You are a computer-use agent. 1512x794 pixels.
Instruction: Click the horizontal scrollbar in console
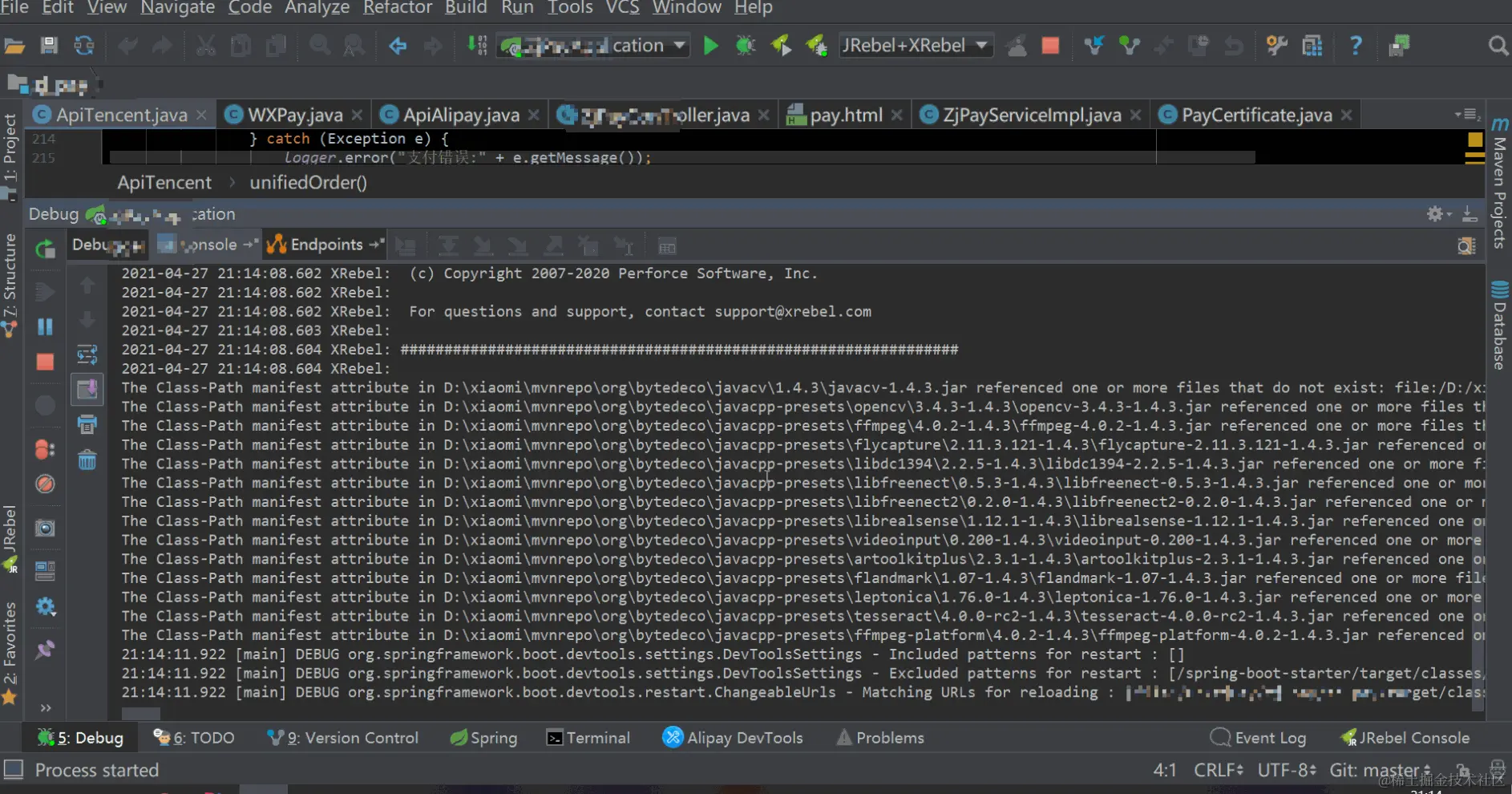tap(141, 713)
